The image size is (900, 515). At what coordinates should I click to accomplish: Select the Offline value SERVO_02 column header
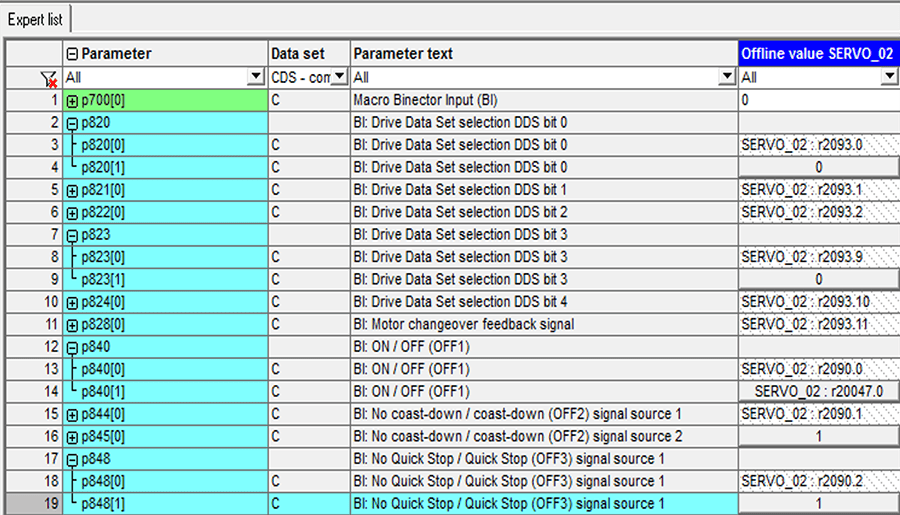(x=819, y=53)
